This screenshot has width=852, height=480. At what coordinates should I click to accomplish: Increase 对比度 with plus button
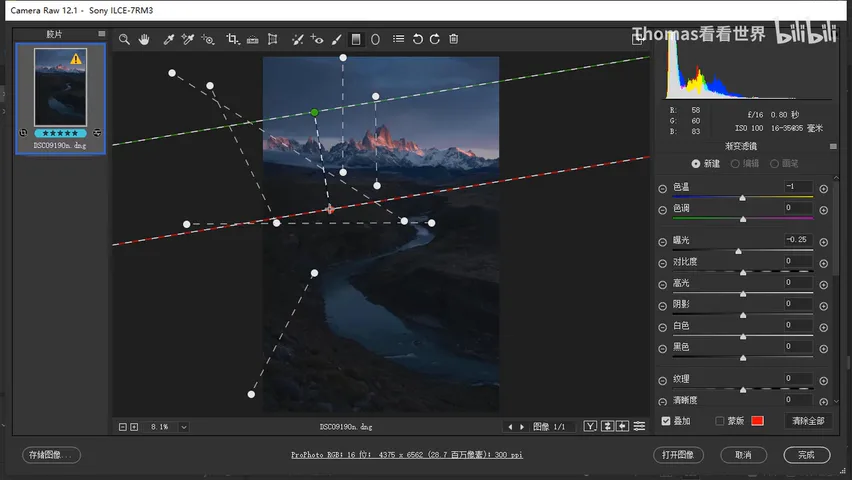(824, 263)
